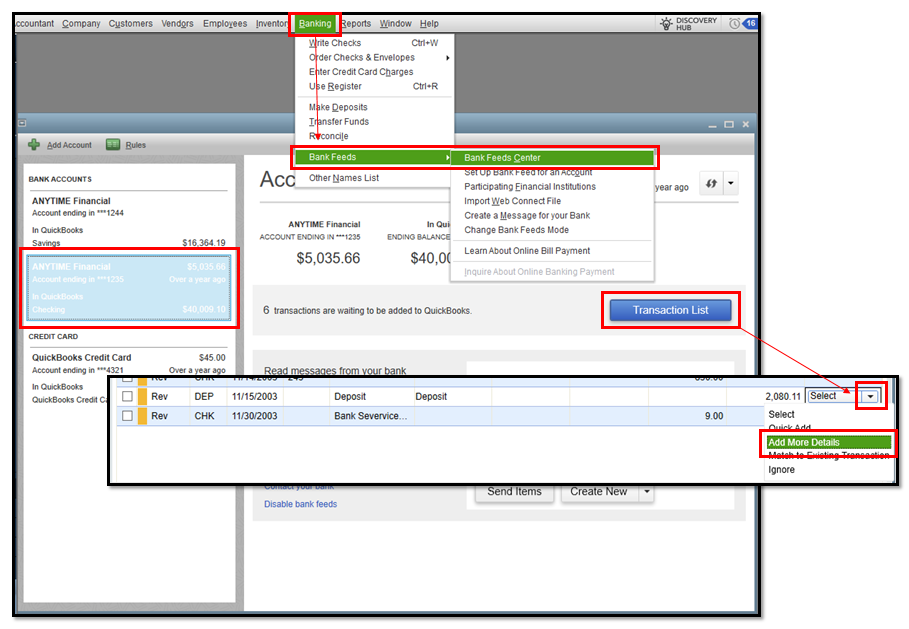Click the Transaction List button
This screenshot has height=629, width=909.
[670, 310]
